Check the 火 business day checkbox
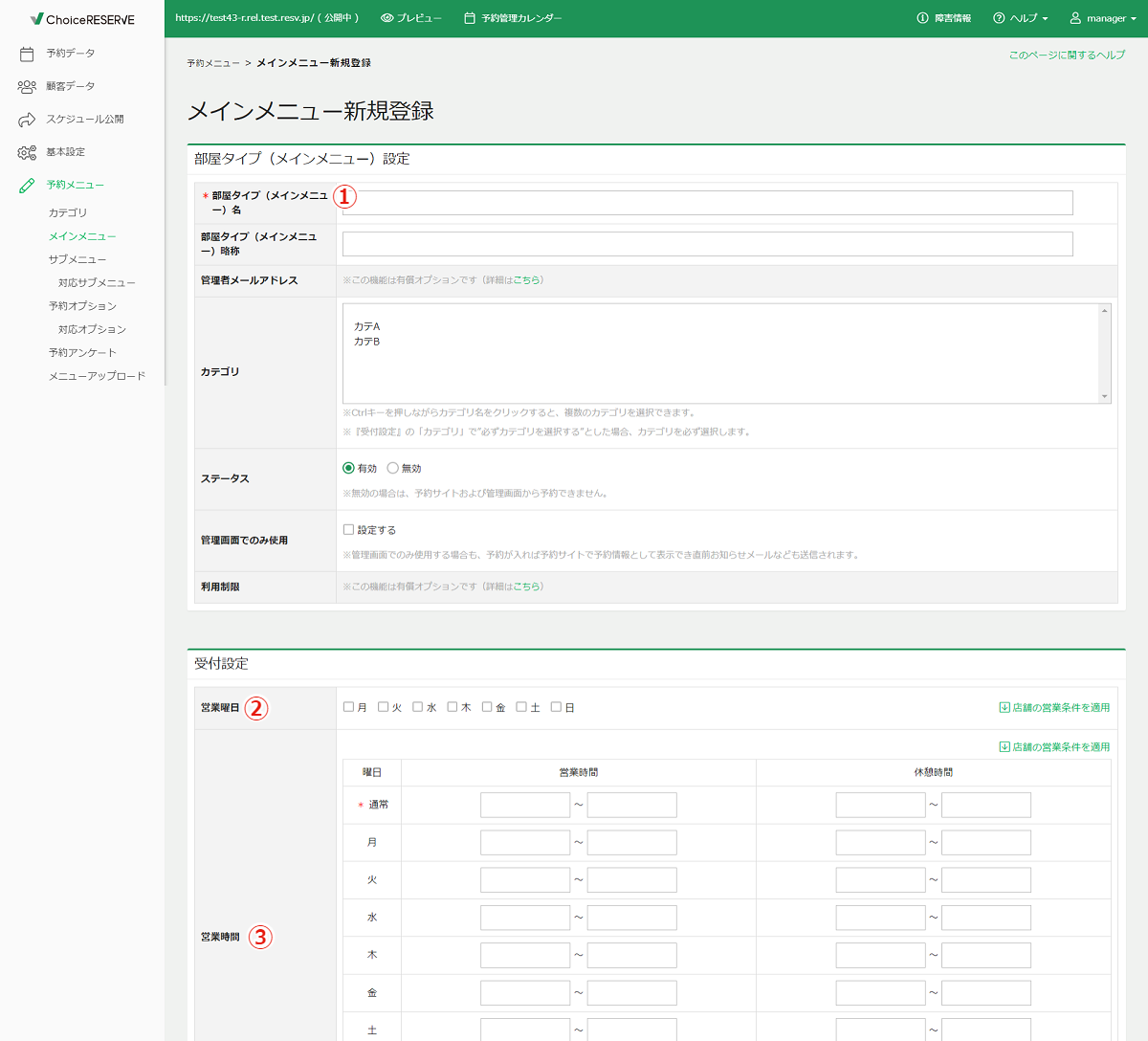1148x1041 pixels. pyautogui.click(x=383, y=707)
